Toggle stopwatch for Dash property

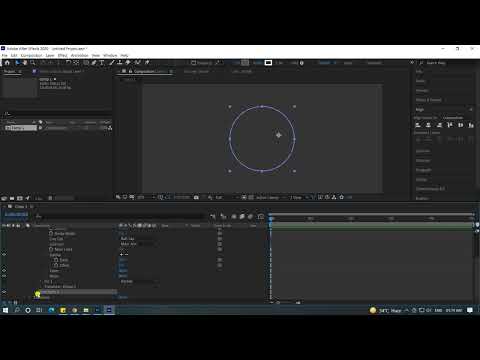point(56,260)
